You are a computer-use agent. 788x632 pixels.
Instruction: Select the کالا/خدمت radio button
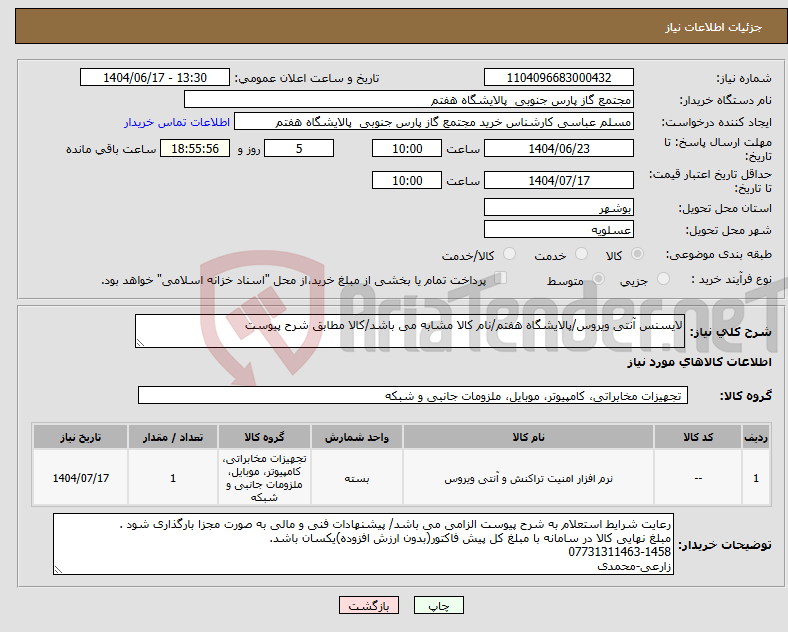pyautogui.click(x=510, y=254)
